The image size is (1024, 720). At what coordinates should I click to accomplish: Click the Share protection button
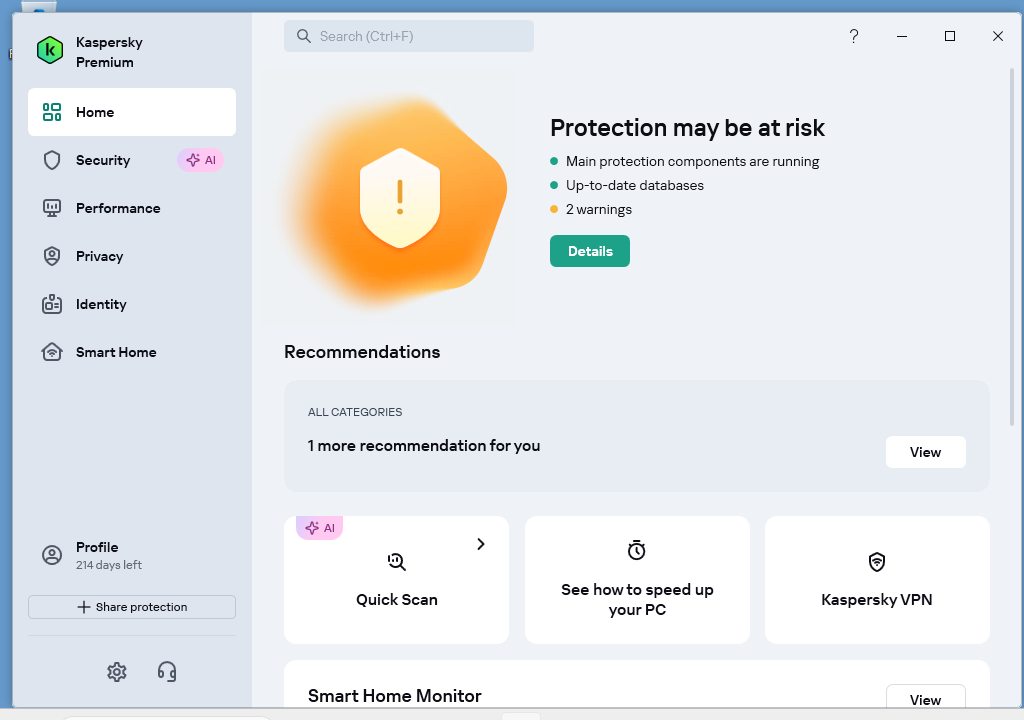coord(132,607)
